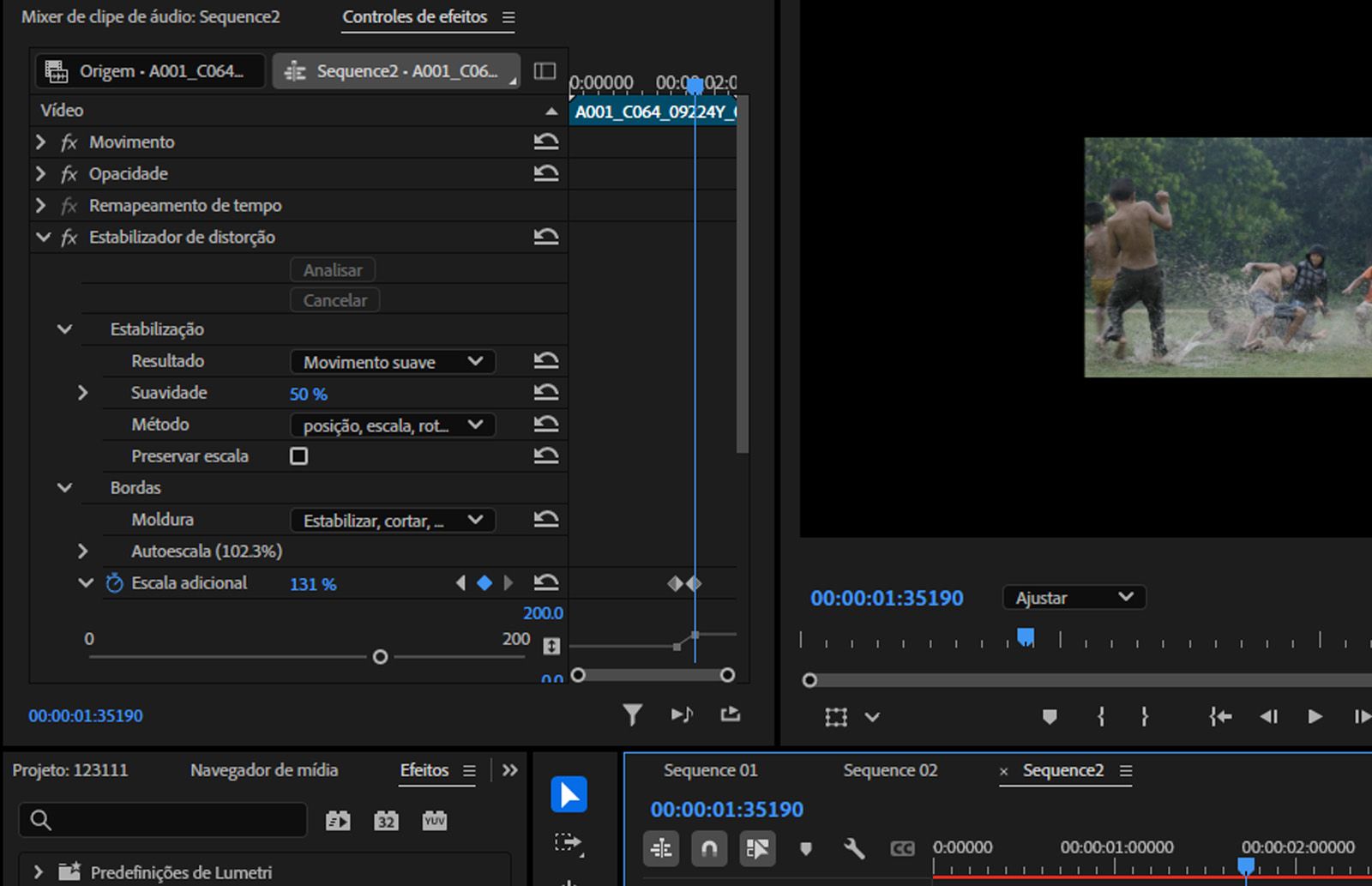Collapse the Estabilização group
The height and width of the screenshot is (886, 1372).
[64, 329]
